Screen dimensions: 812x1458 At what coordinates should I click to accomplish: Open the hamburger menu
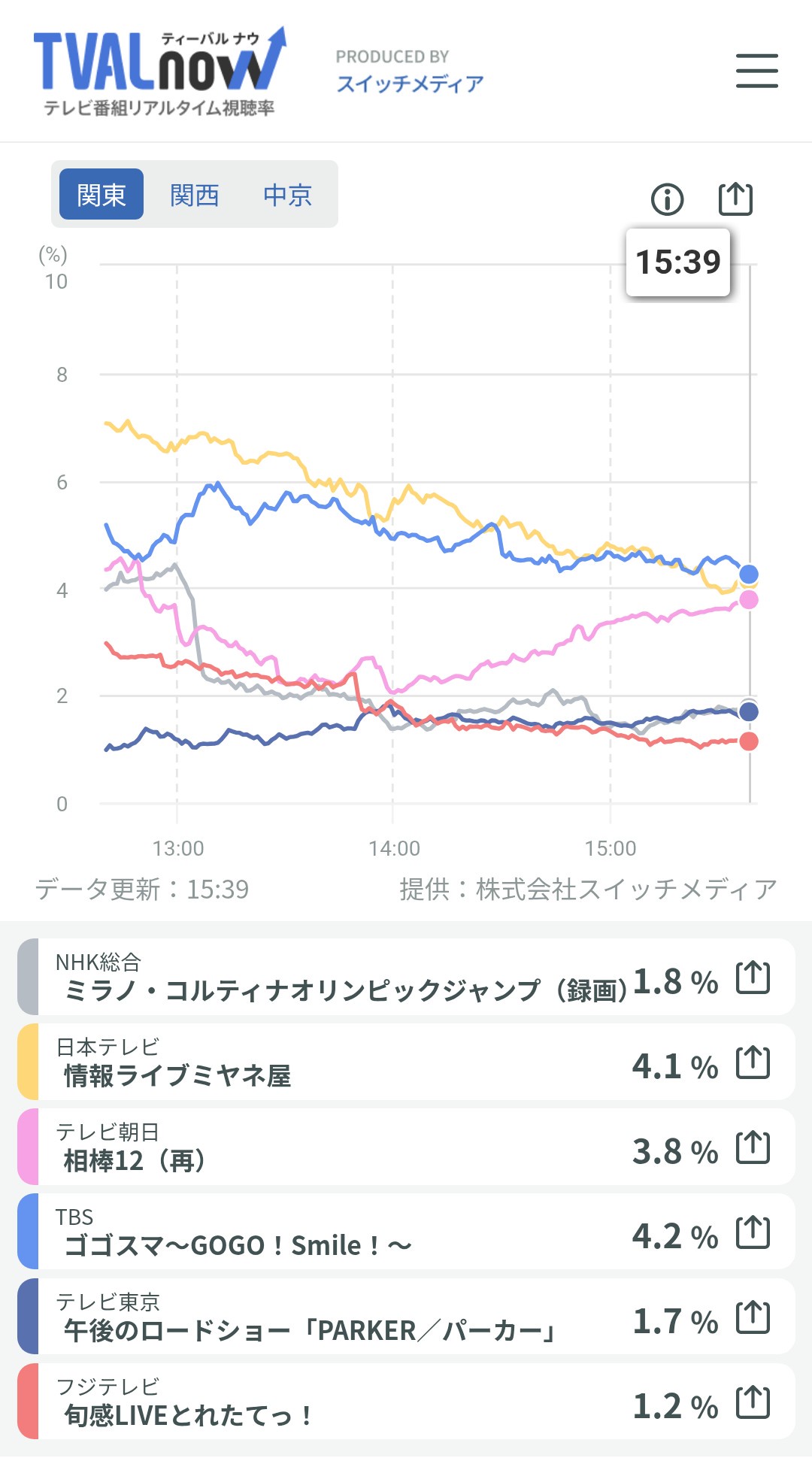click(756, 71)
